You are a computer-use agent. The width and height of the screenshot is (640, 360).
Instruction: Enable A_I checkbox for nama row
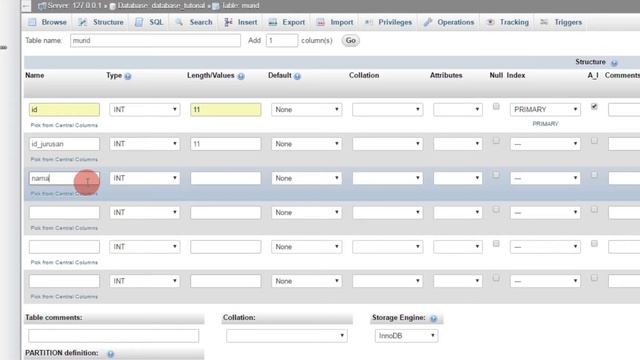[594, 175]
